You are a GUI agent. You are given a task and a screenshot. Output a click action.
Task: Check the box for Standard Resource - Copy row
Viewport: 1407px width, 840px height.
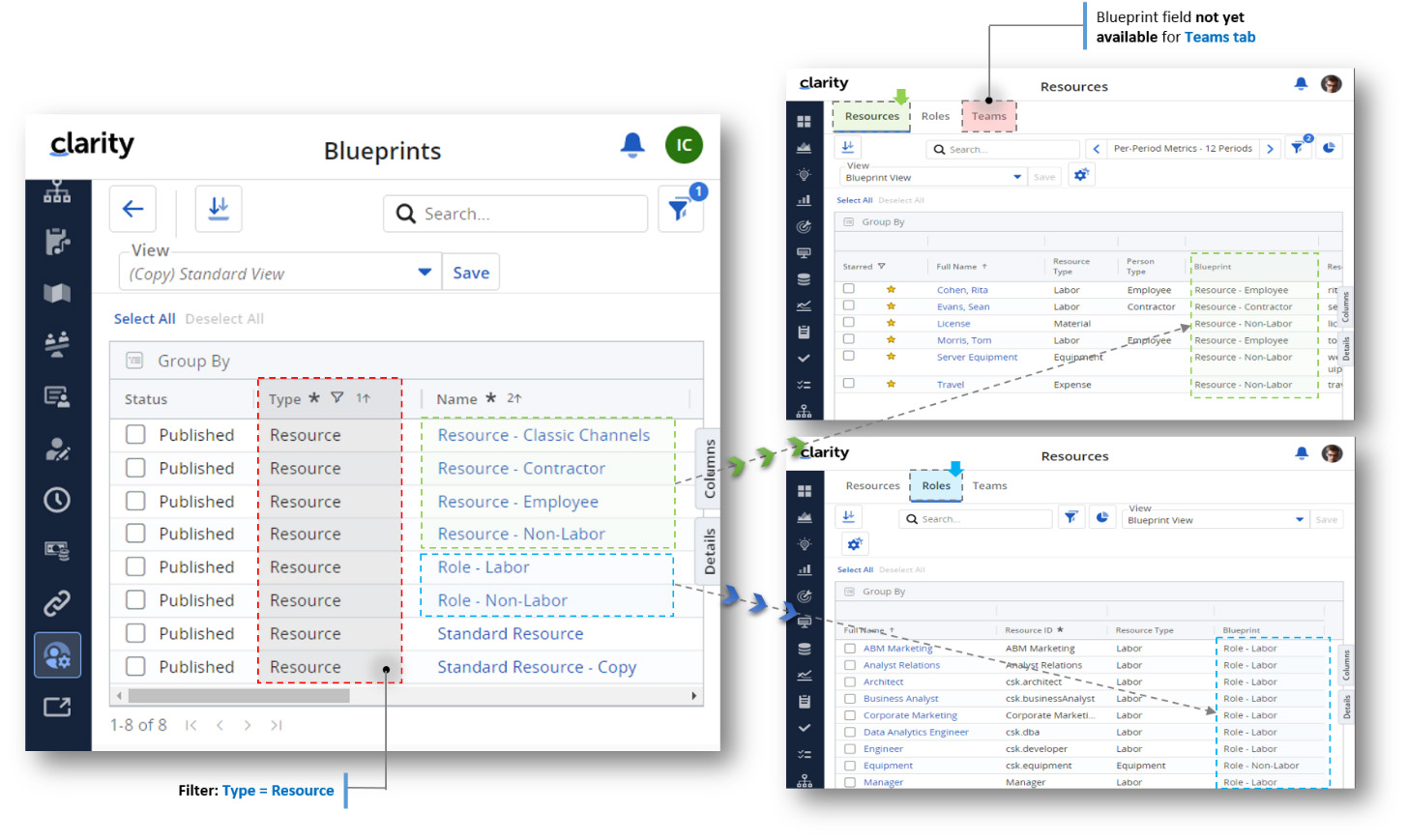[135, 666]
